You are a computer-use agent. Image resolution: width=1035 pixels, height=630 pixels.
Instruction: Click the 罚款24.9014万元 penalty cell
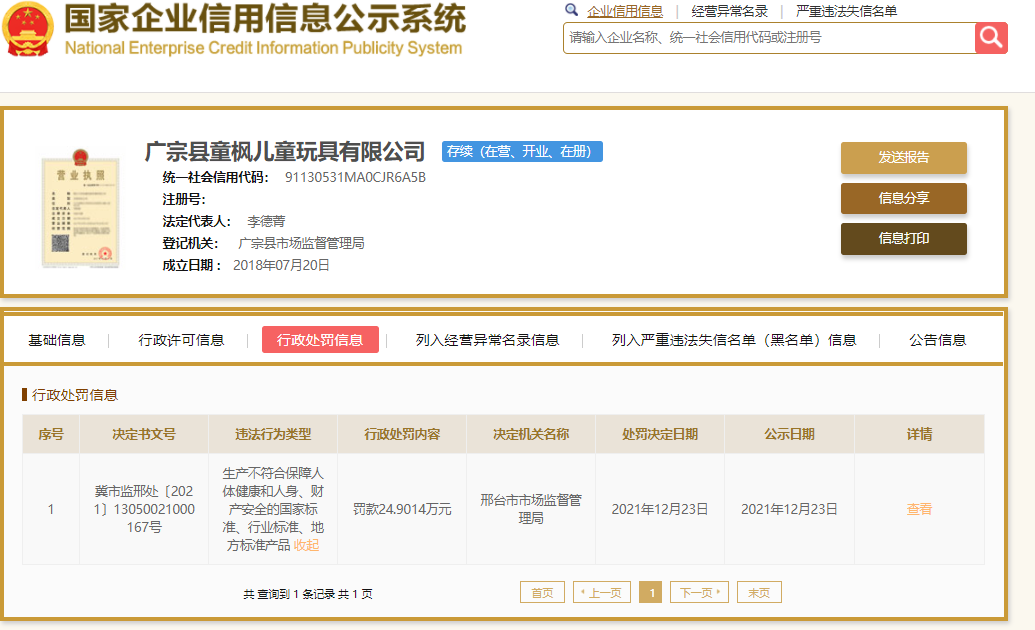click(x=402, y=509)
